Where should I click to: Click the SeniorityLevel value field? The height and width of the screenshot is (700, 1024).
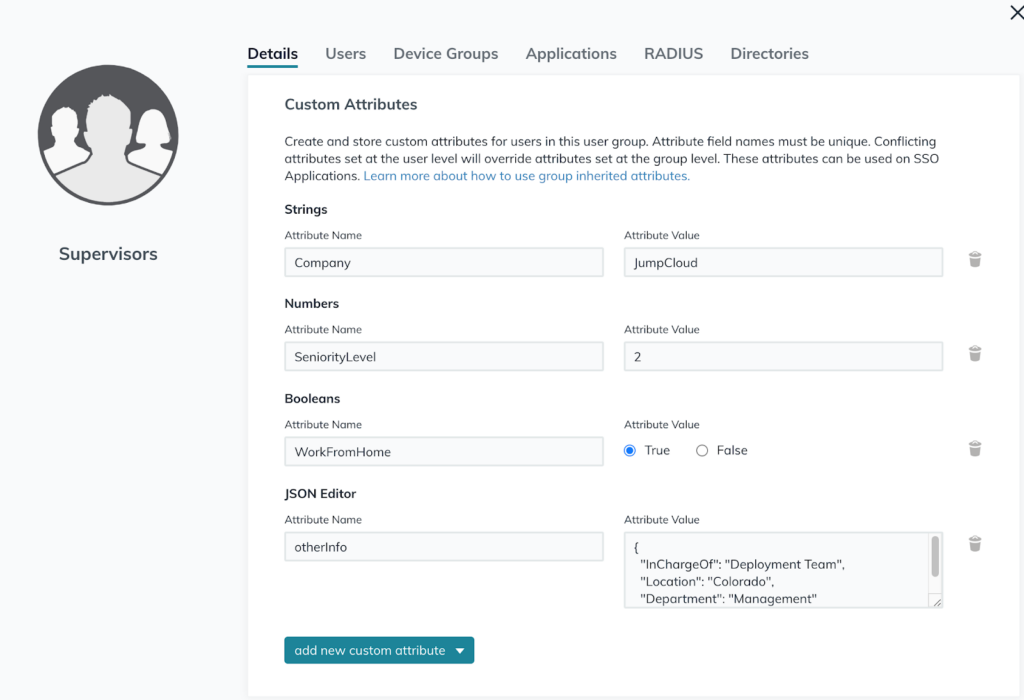783,357
